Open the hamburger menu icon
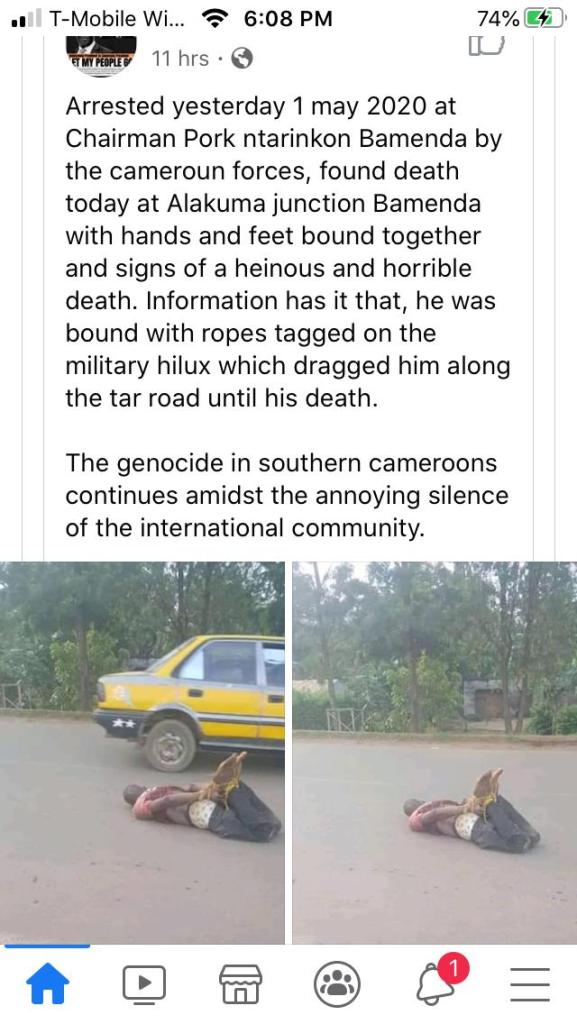Viewport: 577px width, 1024px height. pos(529,984)
